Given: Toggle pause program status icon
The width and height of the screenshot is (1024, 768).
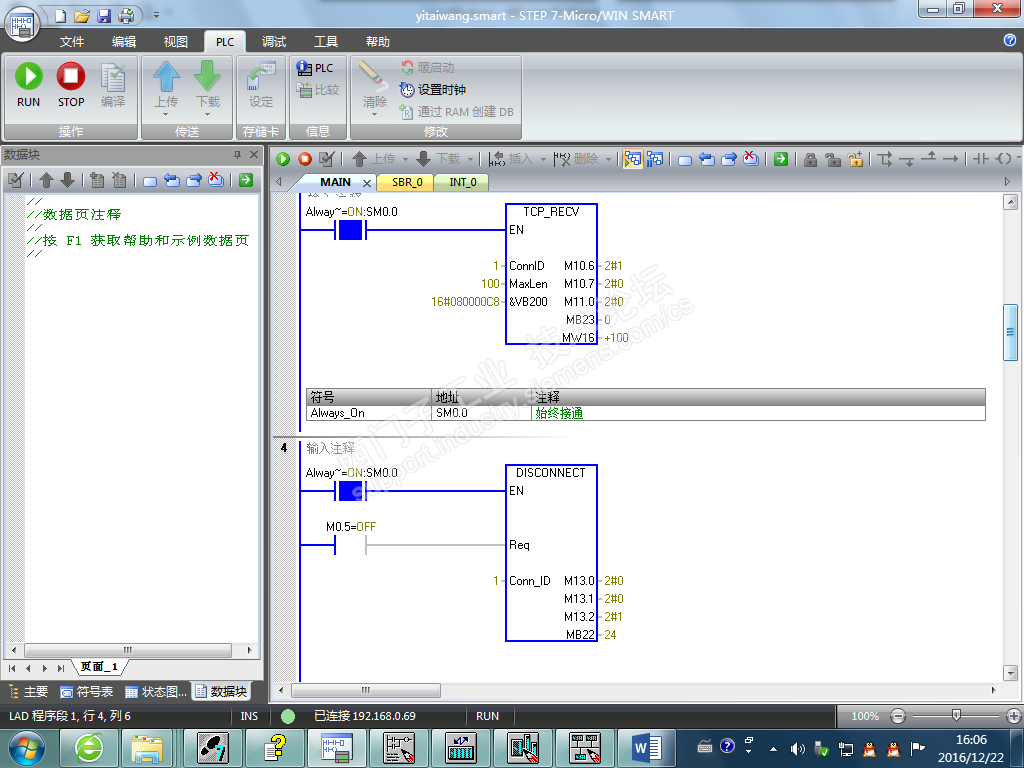Looking at the screenshot, I should coord(655,159).
